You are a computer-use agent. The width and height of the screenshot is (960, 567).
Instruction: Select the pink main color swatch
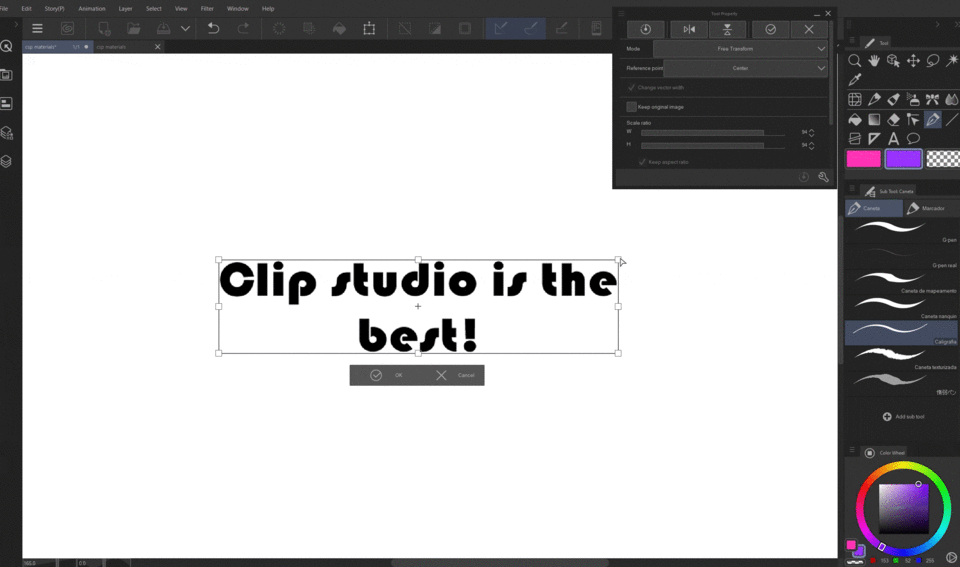click(863, 159)
